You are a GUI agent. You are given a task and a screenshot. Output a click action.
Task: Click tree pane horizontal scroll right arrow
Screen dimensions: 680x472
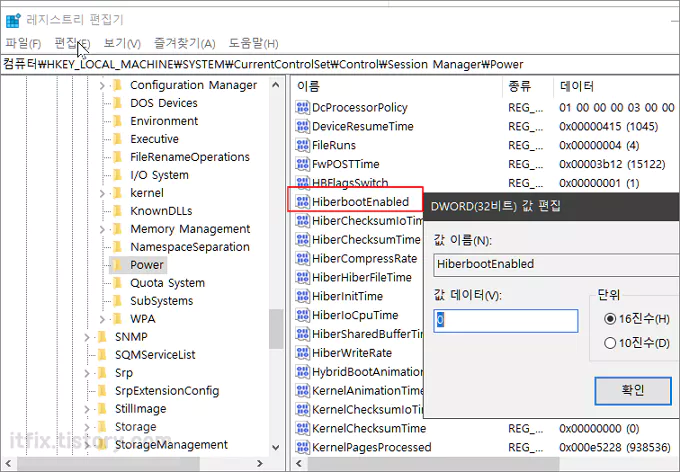click(x=260, y=463)
